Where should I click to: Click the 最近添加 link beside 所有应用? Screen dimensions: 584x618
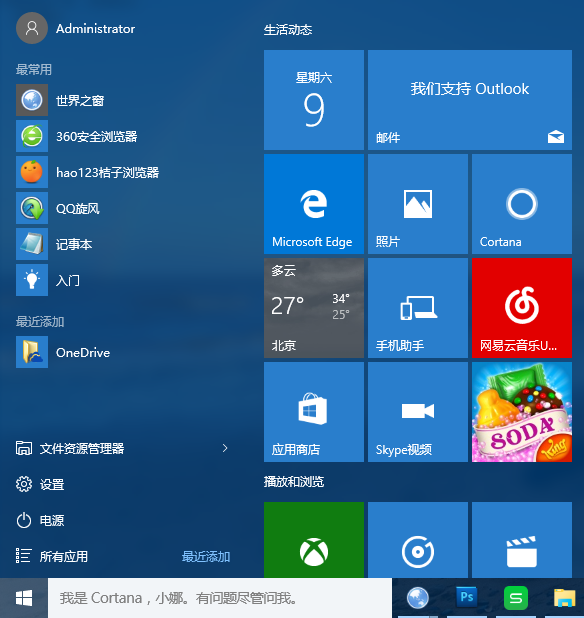206,557
